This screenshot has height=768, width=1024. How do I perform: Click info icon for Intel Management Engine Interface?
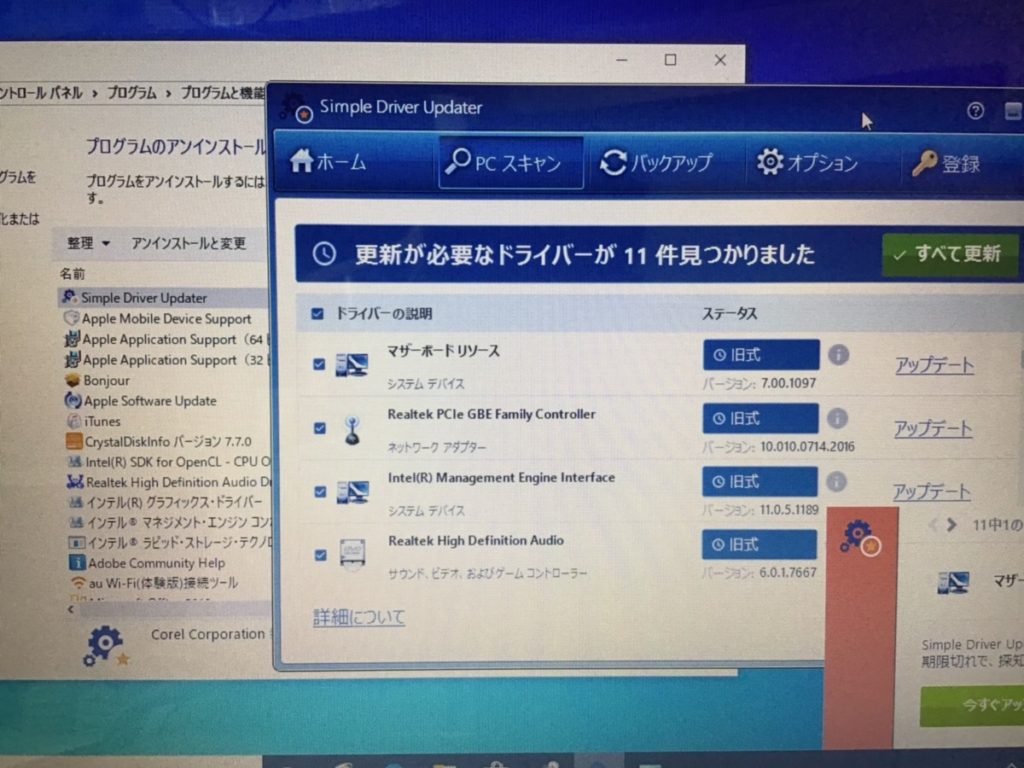(x=836, y=482)
